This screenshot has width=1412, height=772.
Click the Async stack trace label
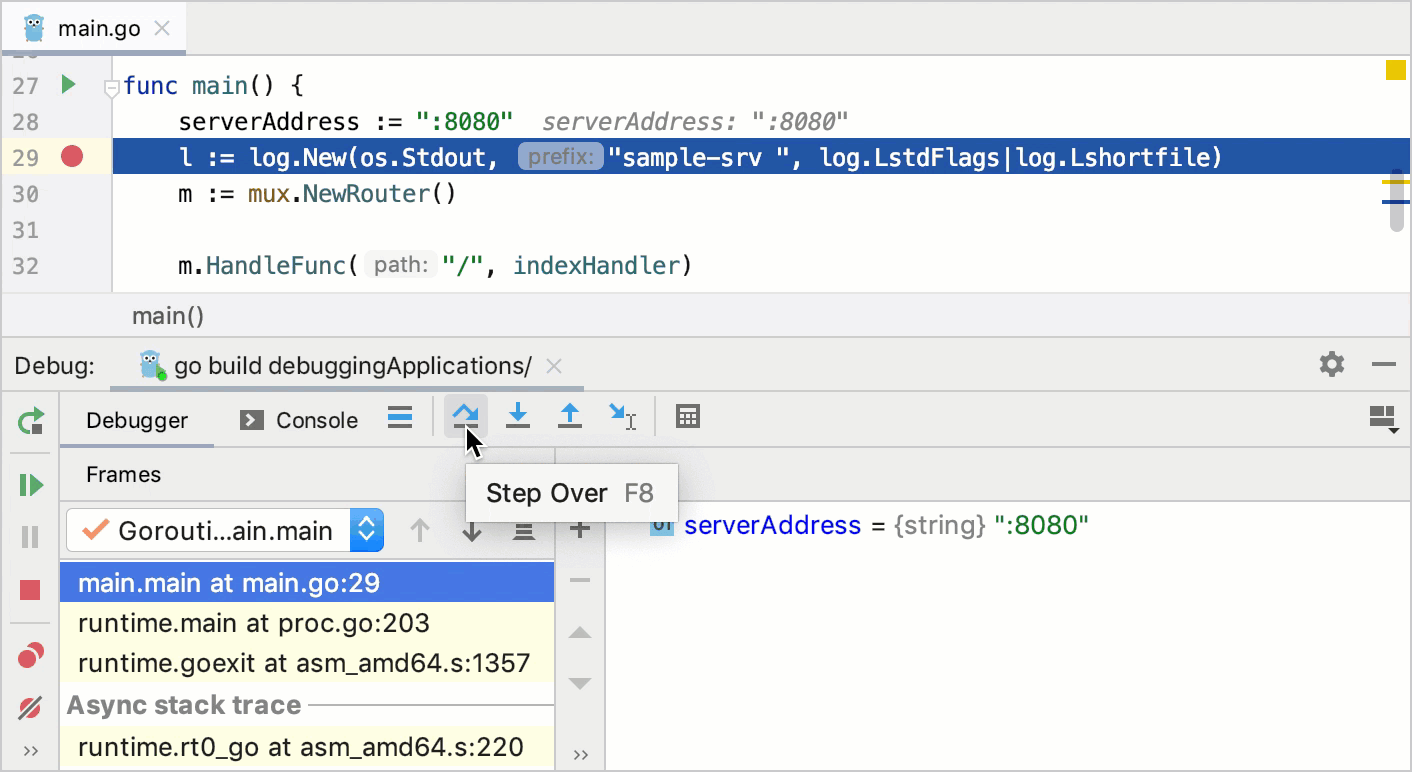pyautogui.click(x=184, y=705)
